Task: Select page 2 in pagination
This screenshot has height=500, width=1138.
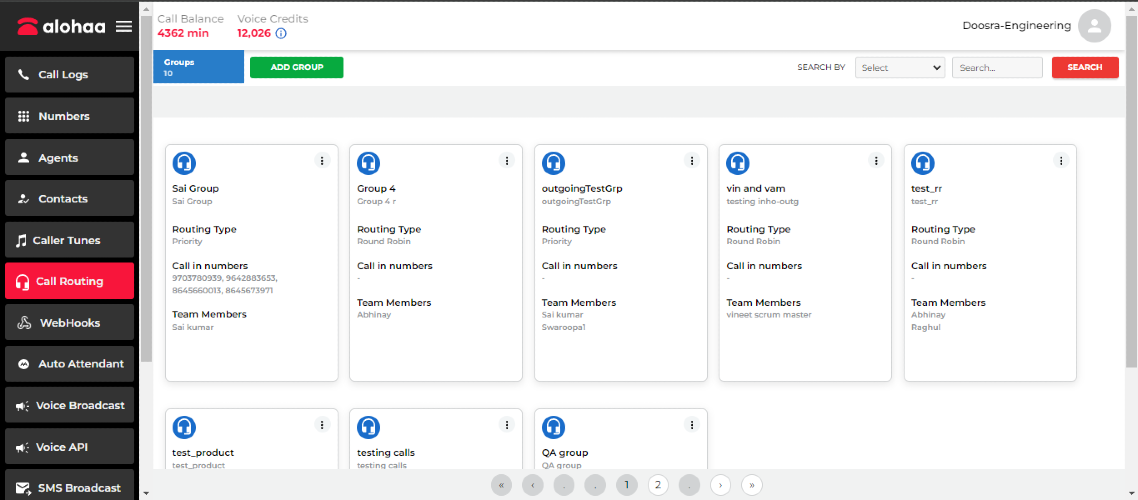Action: [658, 485]
